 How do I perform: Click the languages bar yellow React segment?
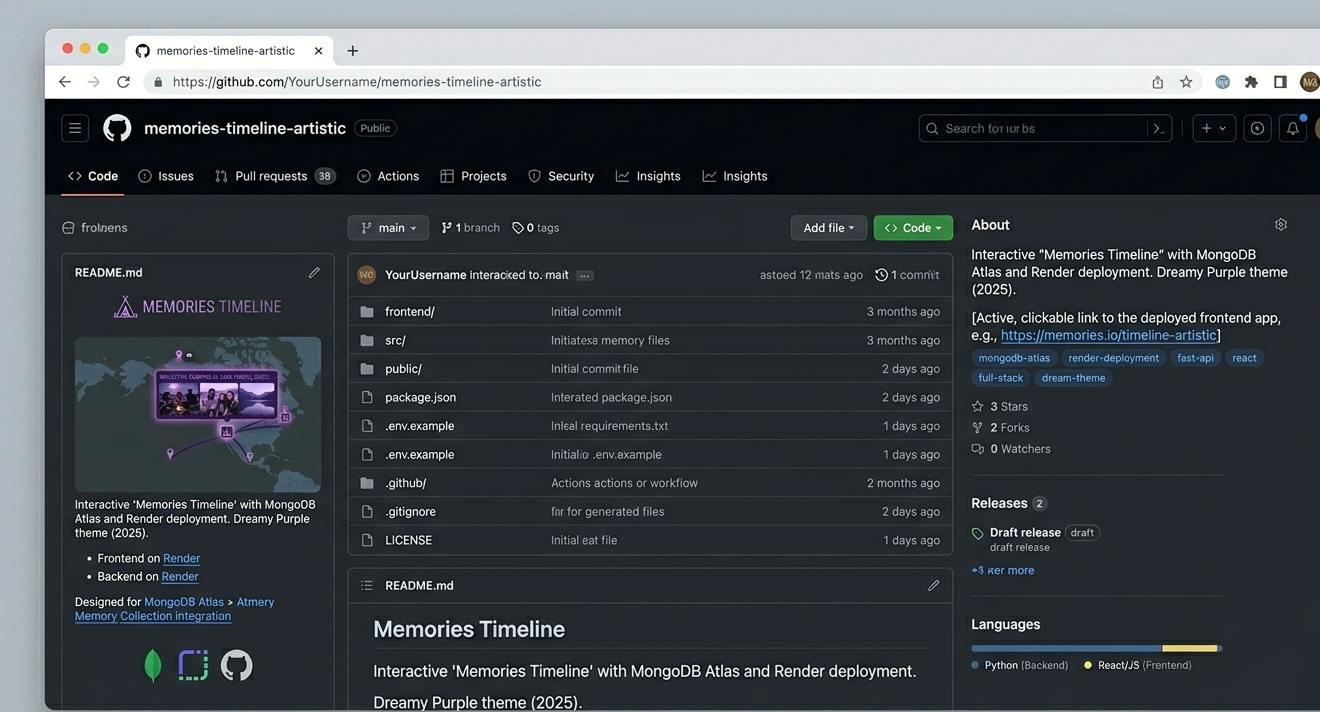[x=1189, y=648]
